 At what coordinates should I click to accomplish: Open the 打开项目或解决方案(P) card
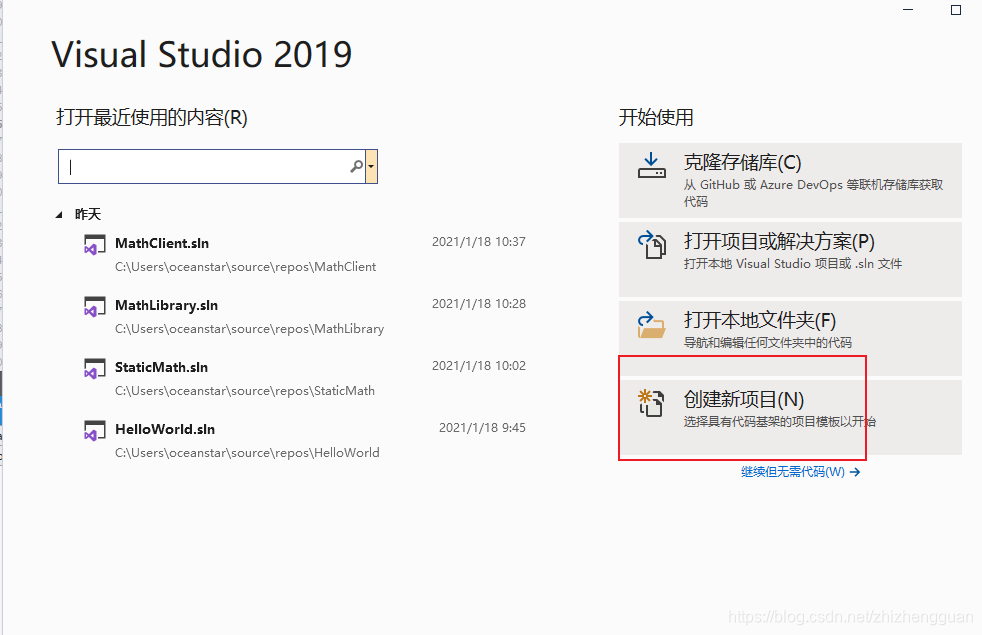(x=790, y=259)
